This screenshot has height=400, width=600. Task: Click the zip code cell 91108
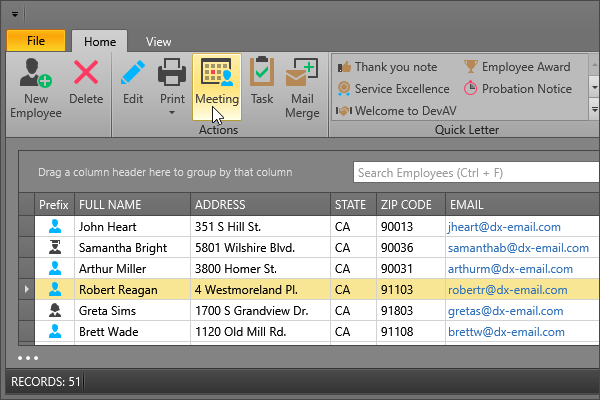[x=411, y=332]
